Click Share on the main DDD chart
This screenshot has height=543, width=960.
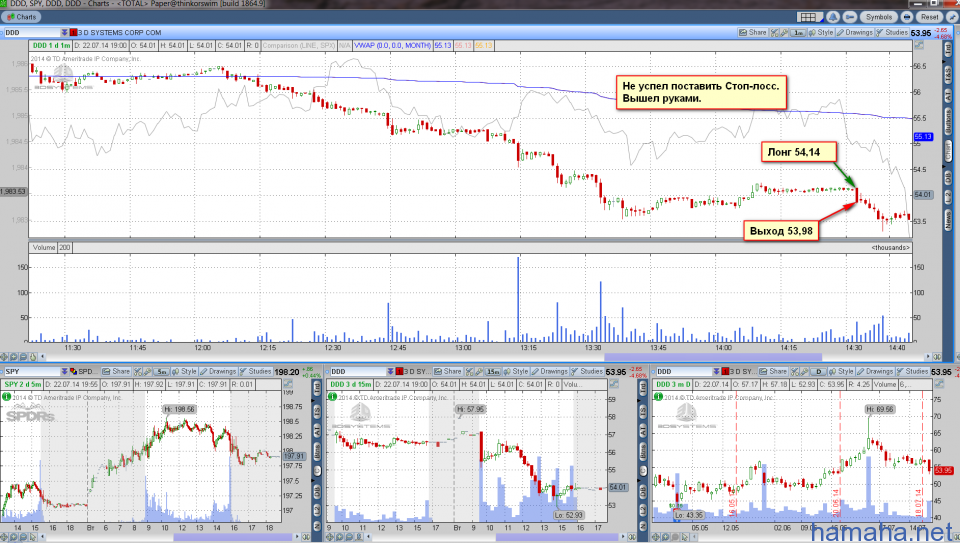coord(753,32)
